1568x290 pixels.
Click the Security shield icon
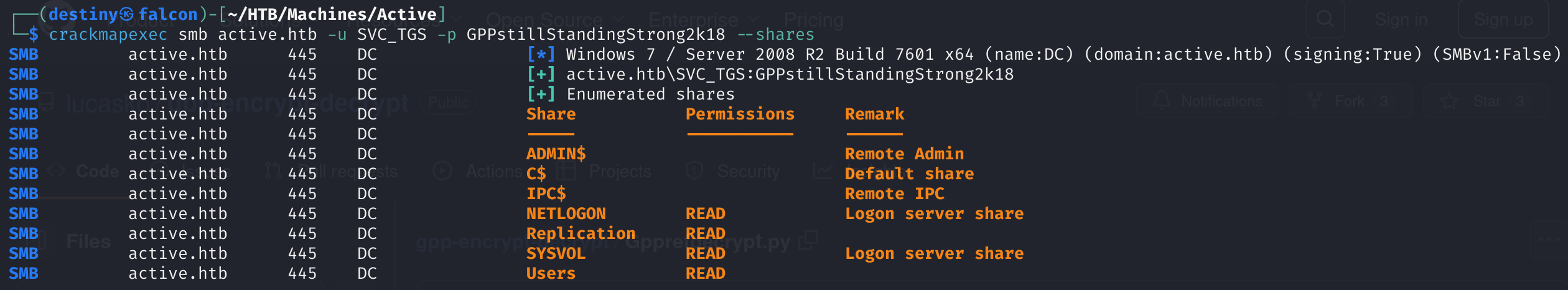point(694,171)
